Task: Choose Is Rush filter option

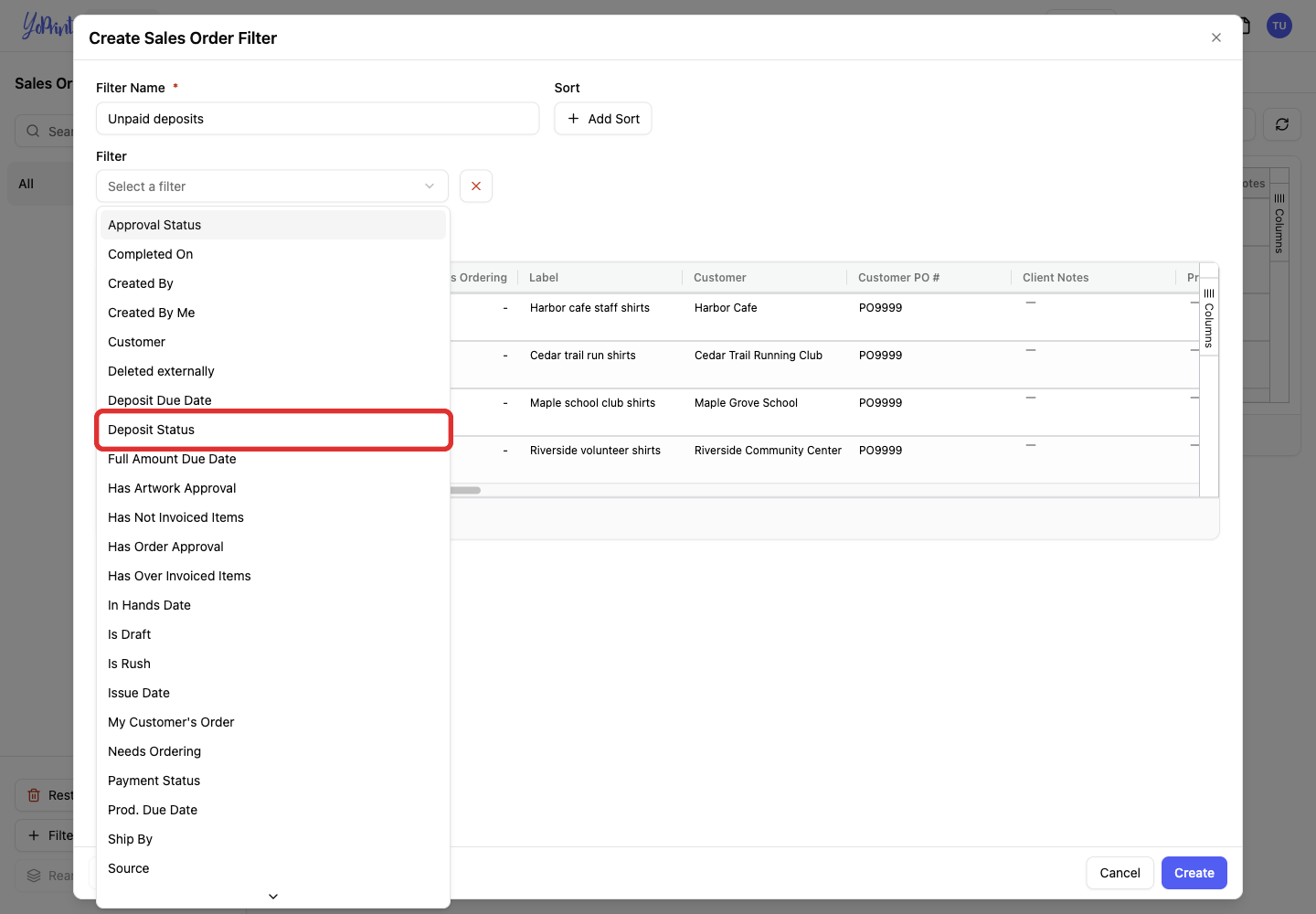Action: (x=273, y=664)
